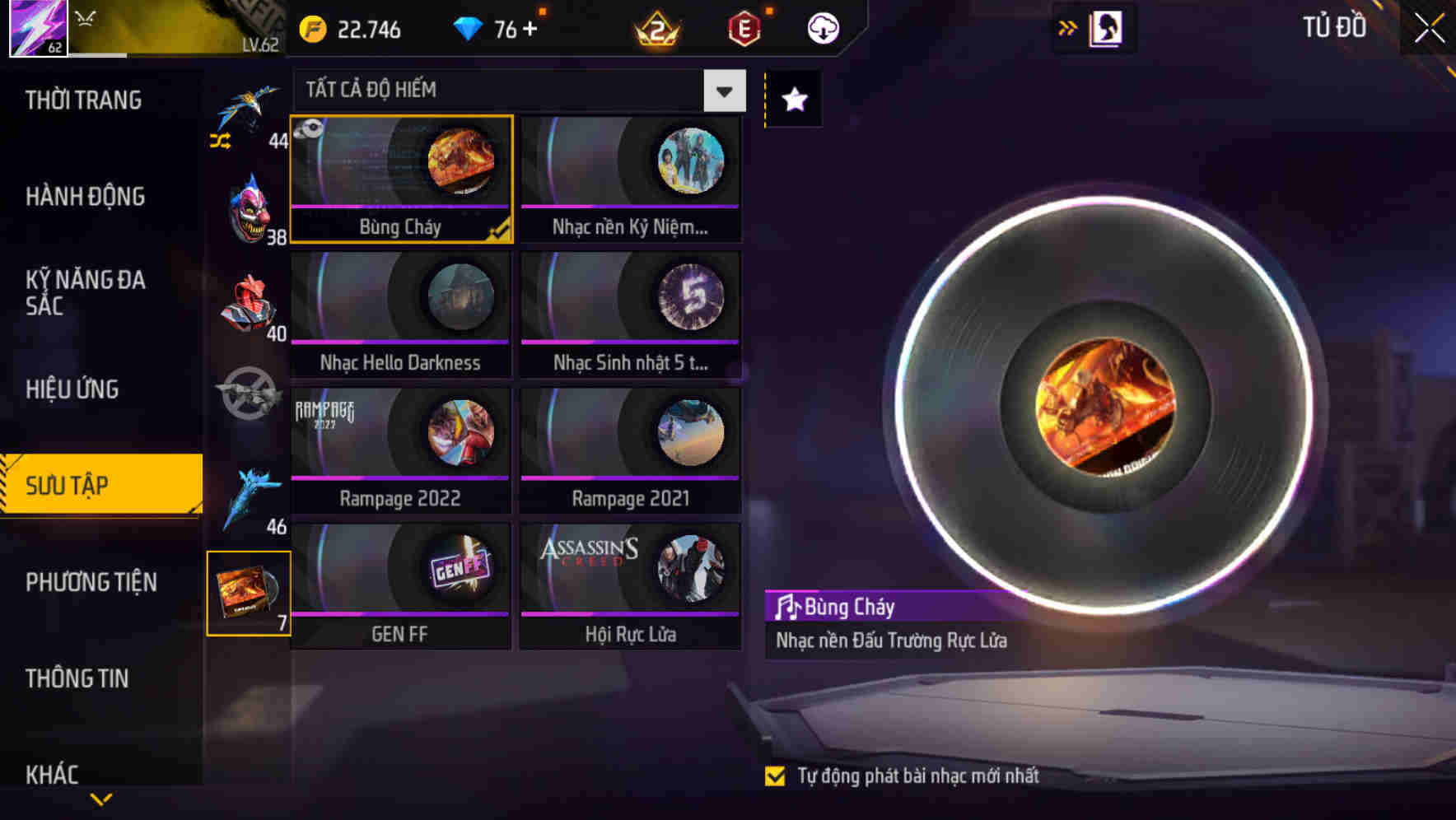Expand more sidebar items with yellow chevron
The image size is (1456, 820).
101,799
